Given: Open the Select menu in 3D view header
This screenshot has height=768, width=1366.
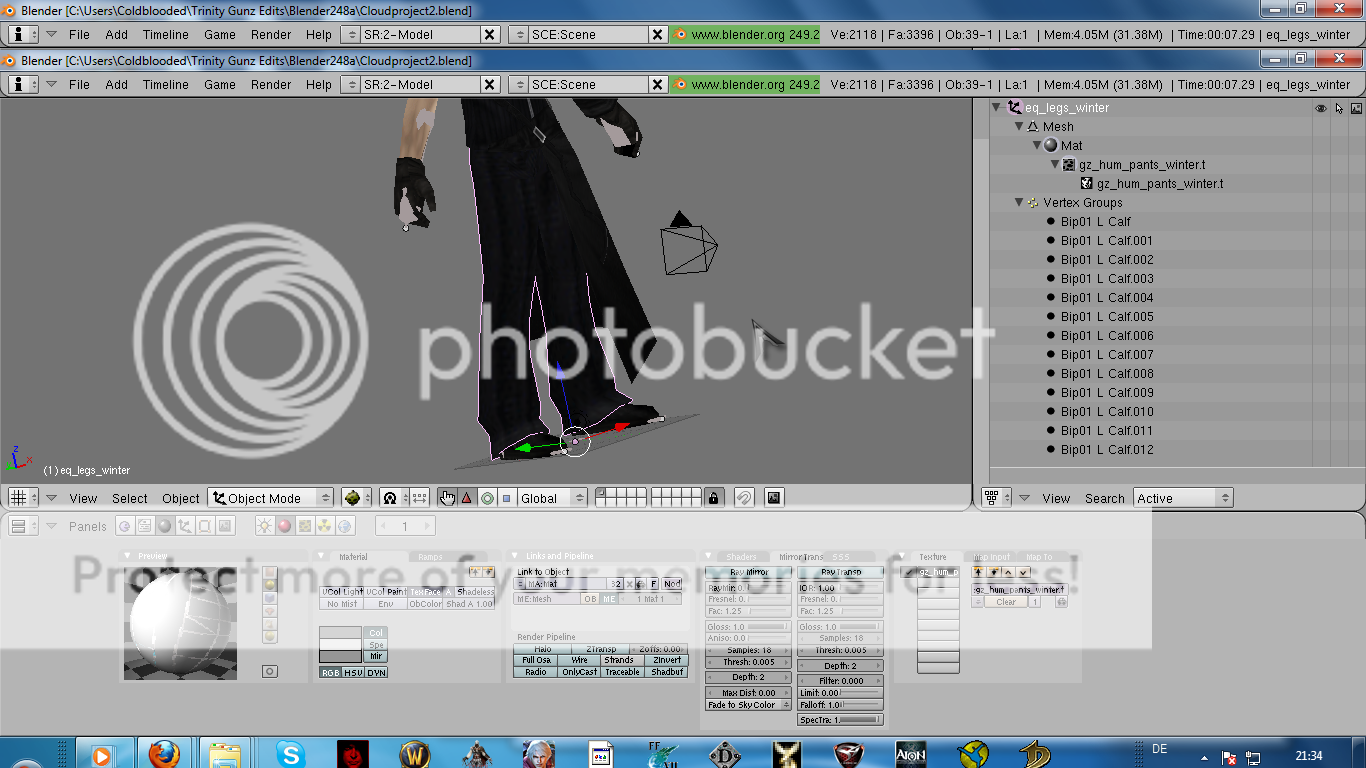Looking at the screenshot, I should click(129, 498).
